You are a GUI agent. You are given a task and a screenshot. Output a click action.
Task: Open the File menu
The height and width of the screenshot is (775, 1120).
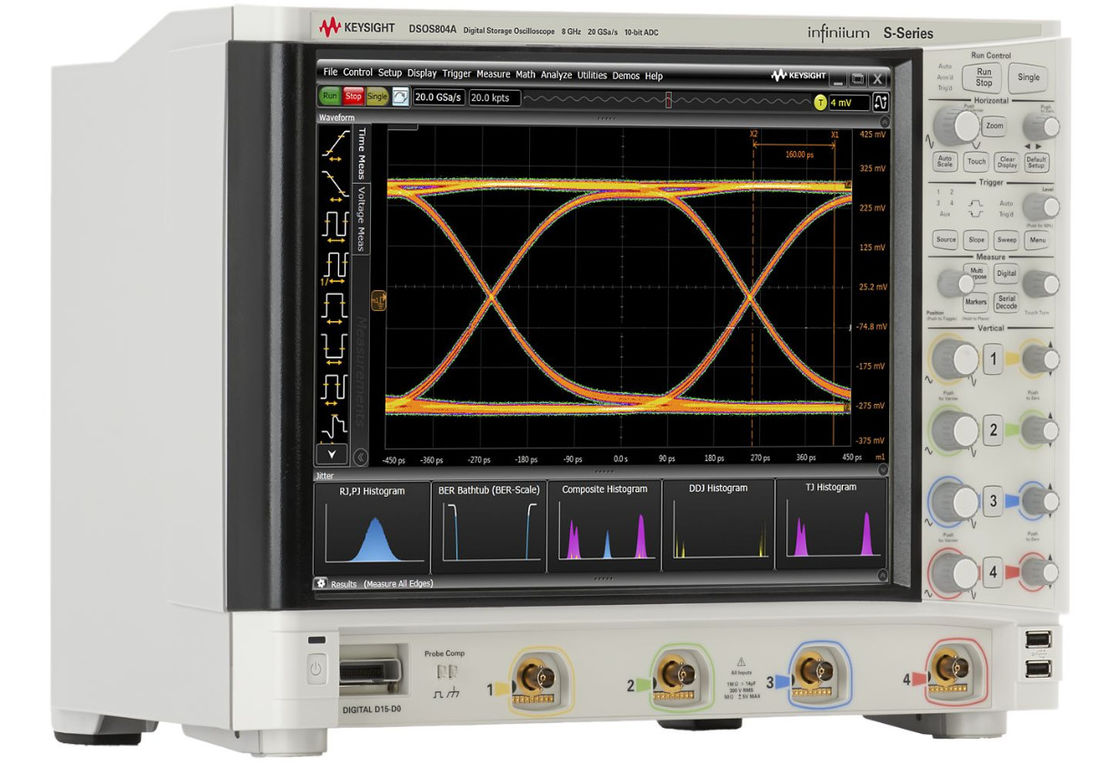330,72
